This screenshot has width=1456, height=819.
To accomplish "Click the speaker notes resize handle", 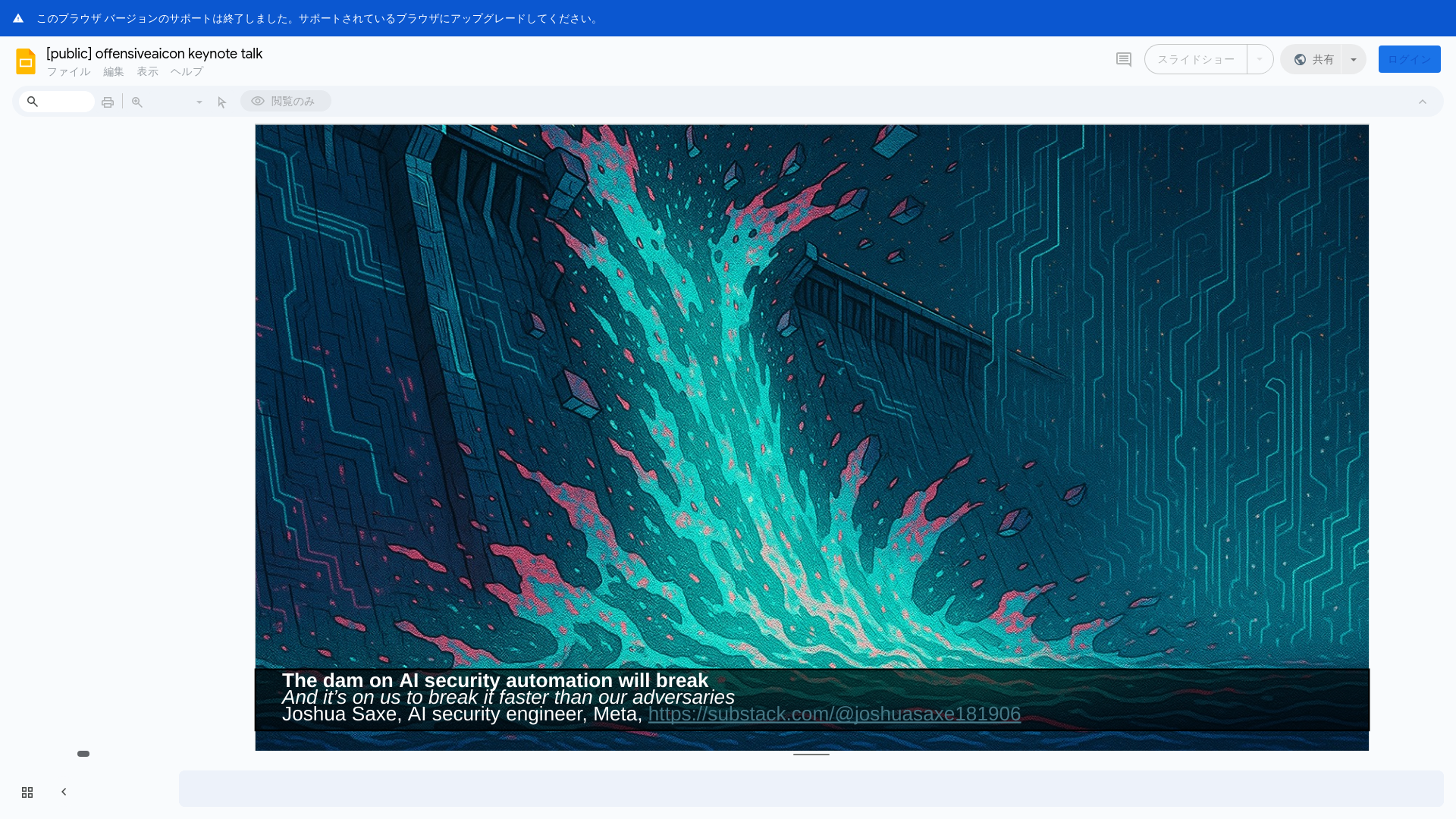I will click(x=811, y=755).
